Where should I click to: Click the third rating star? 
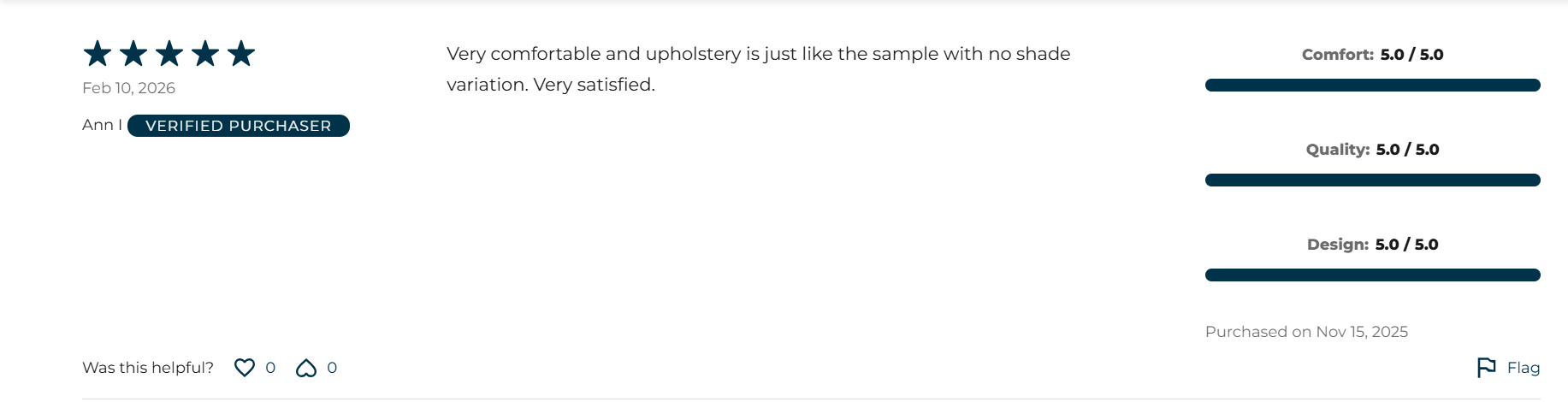tap(169, 54)
